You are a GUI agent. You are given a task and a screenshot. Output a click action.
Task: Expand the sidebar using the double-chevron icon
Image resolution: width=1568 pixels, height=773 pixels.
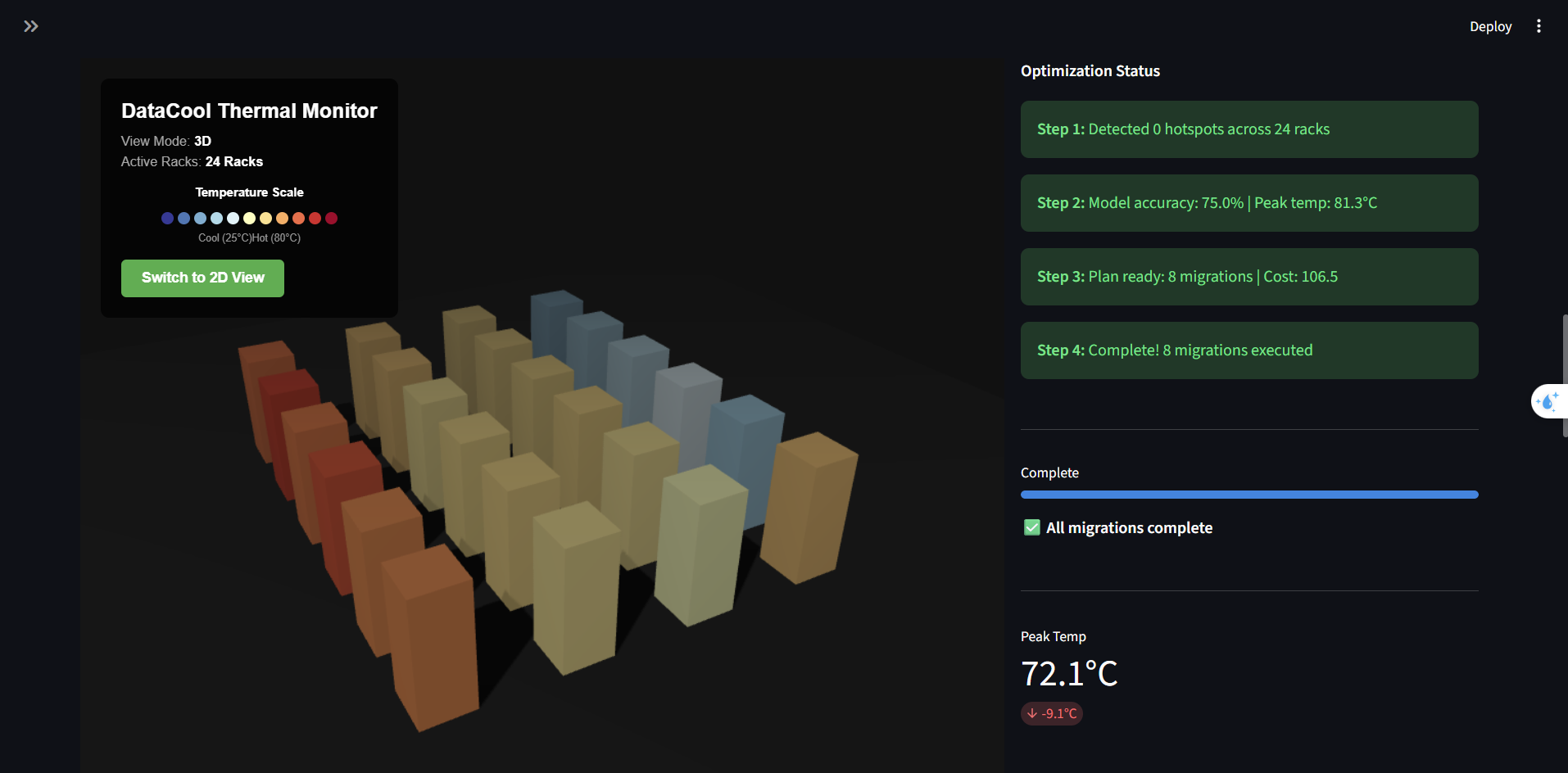31,26
